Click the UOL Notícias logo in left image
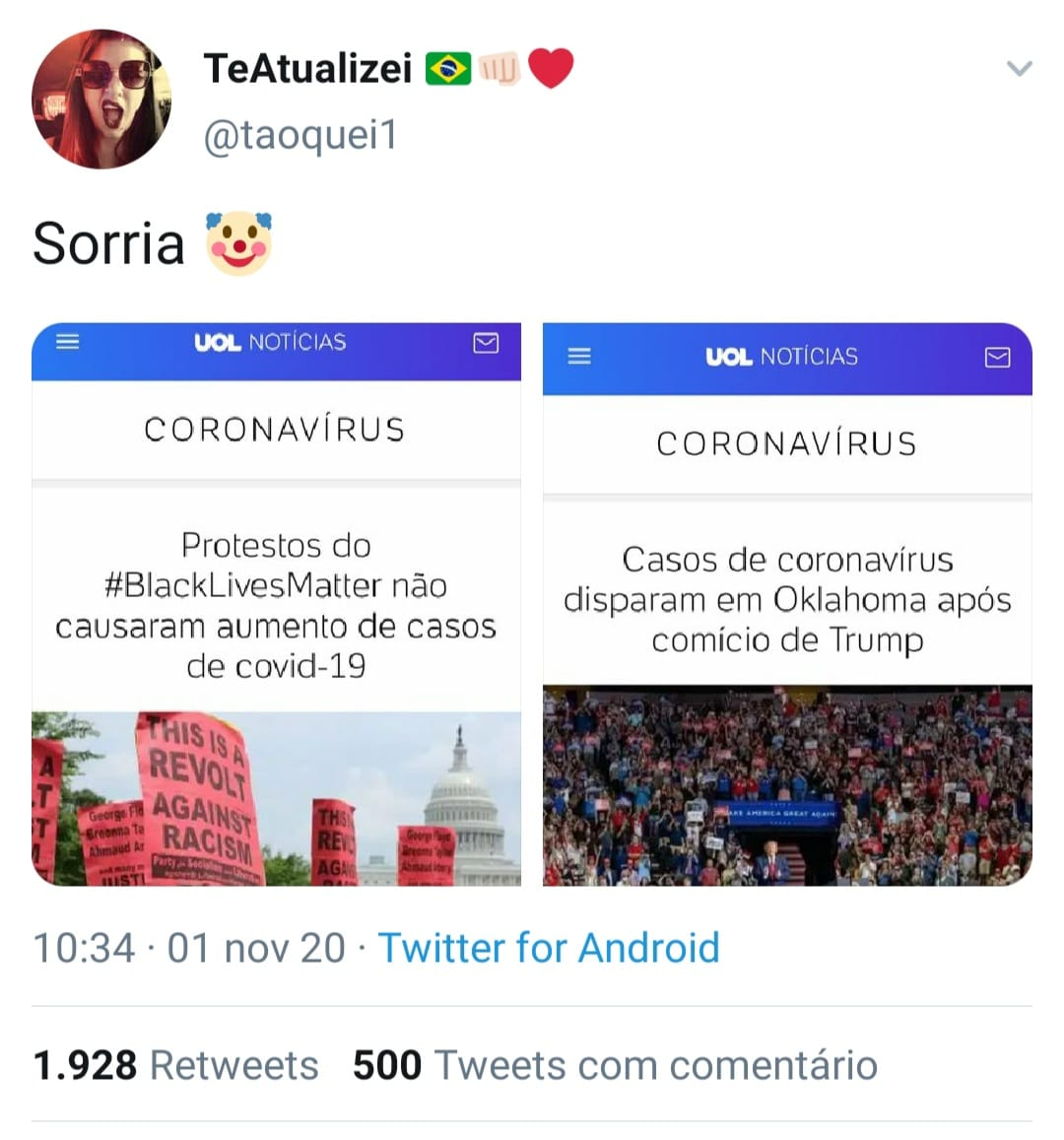Viewport: 1064px width, 1140px height. click(x=270, y=342)
